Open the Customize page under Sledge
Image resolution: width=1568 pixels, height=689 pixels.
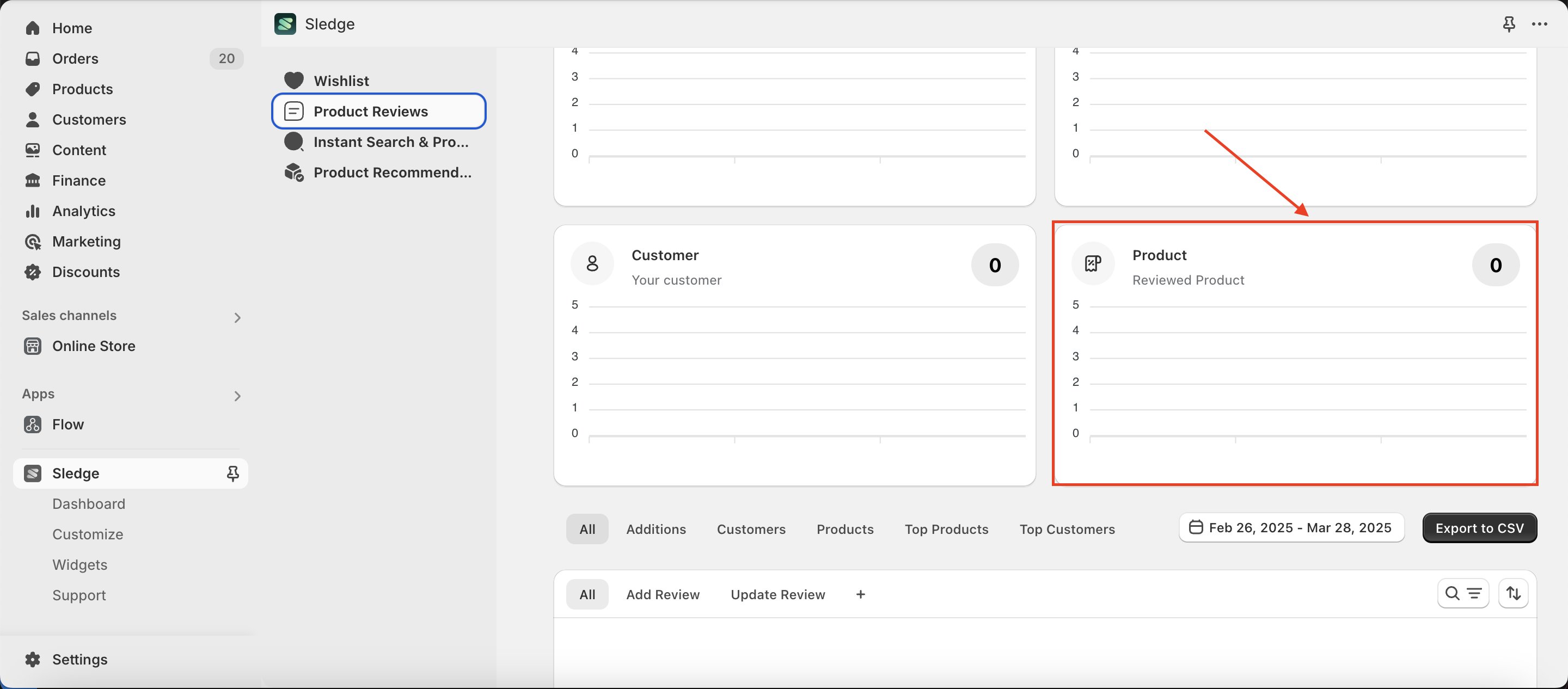(87, 534)
